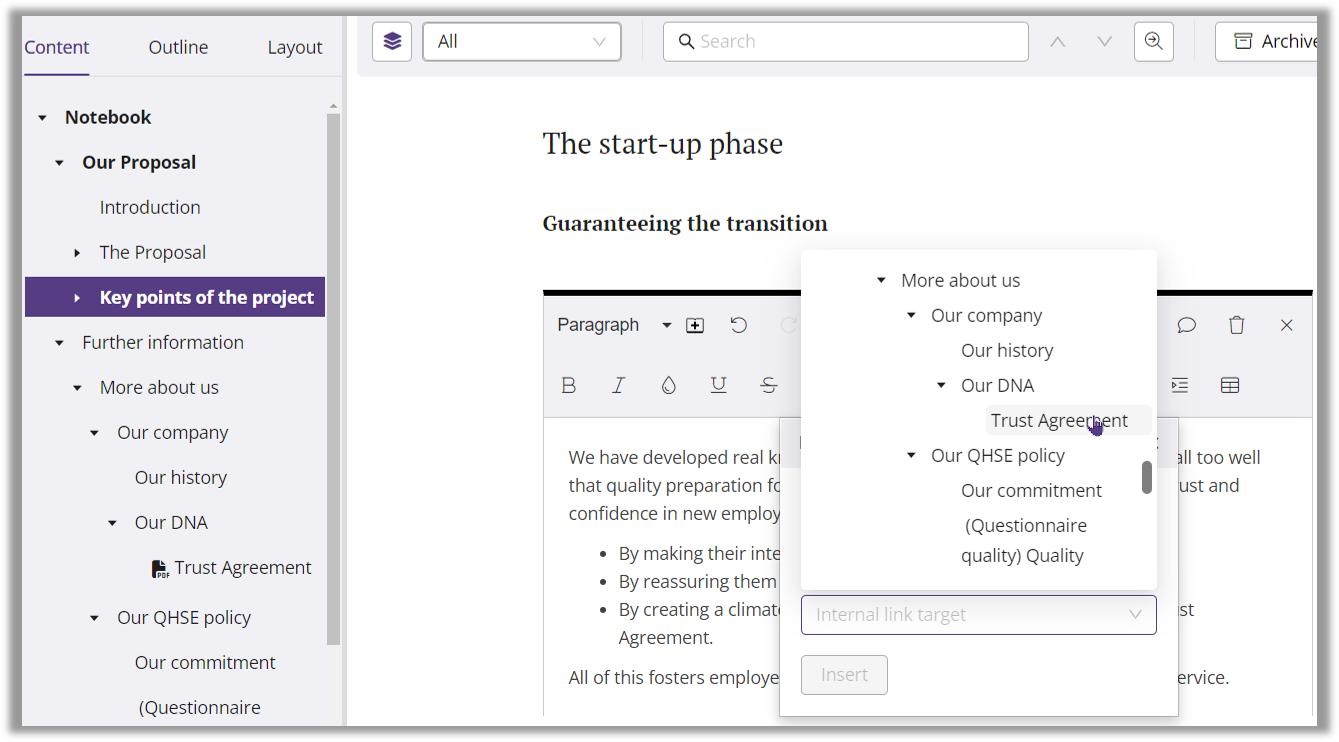Insert a table using the table icon
The width and height of the screenshot is (1339, 742).
coord(1230,385)
